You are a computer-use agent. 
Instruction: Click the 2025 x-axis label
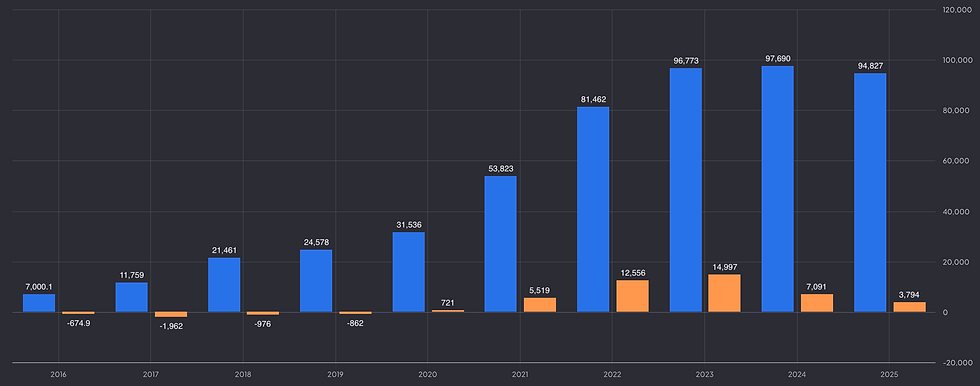coord(889,374)
